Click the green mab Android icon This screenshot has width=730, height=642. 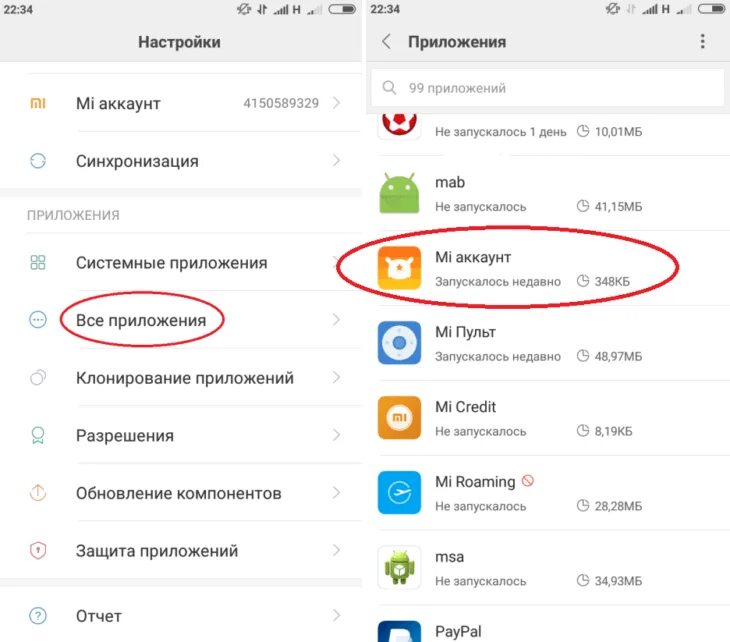tap(399, 193)
